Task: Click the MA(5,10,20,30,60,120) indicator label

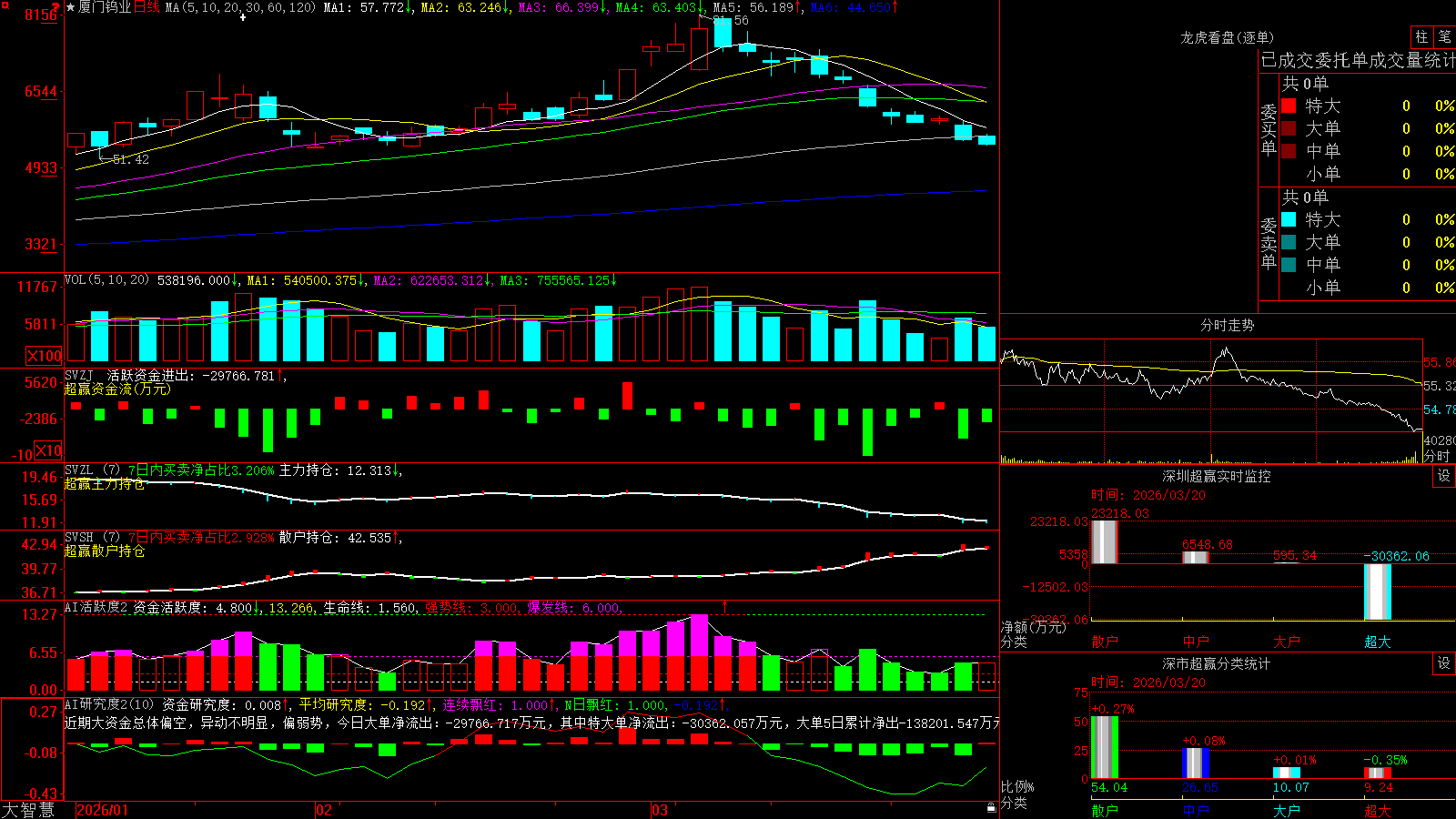Action: coord(240,7)
